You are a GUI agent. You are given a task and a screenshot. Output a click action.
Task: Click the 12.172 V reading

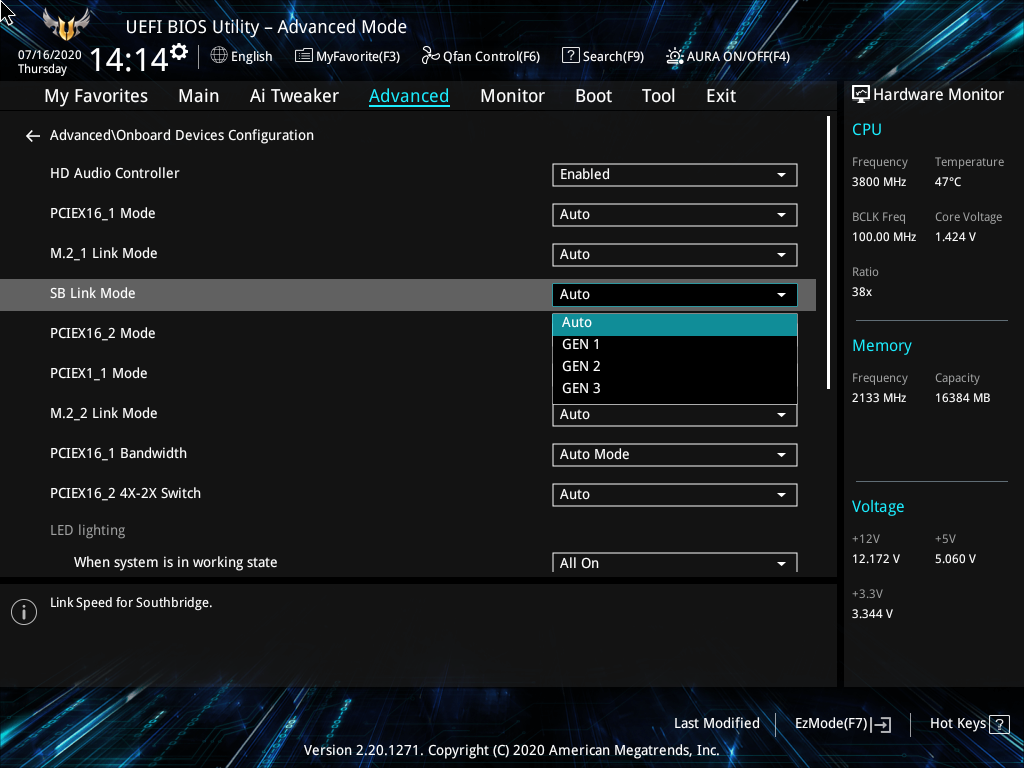pyautogui.click(x=875, y=559)
